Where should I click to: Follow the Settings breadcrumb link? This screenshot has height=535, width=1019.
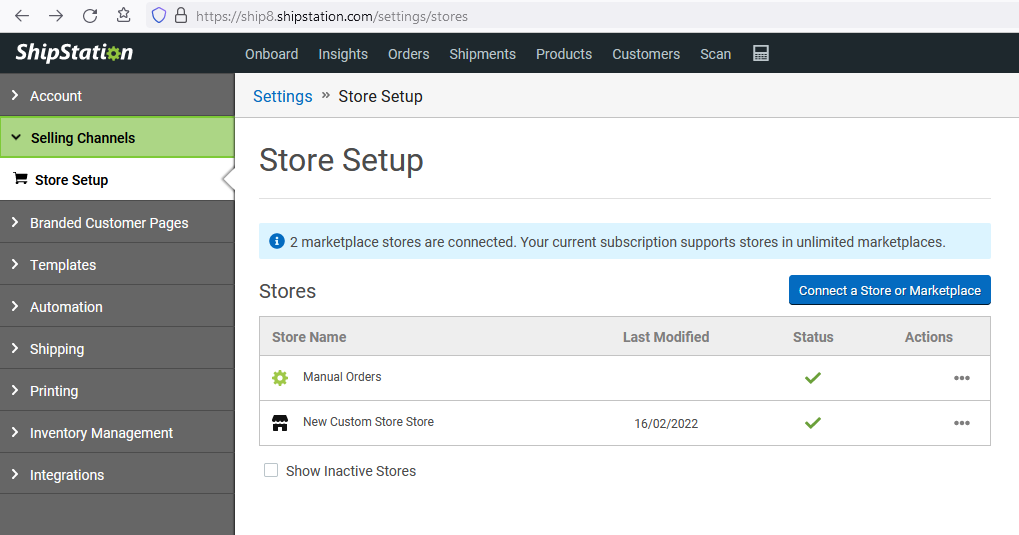coord(282,97)
